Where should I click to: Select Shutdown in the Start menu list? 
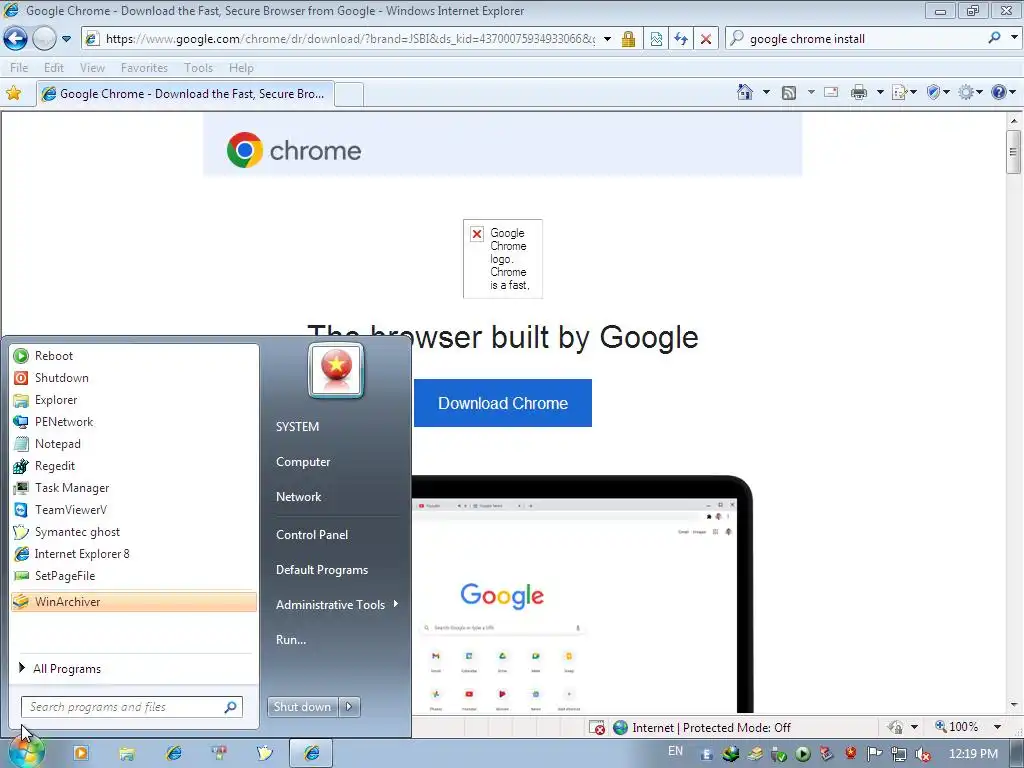click(134, 378)
